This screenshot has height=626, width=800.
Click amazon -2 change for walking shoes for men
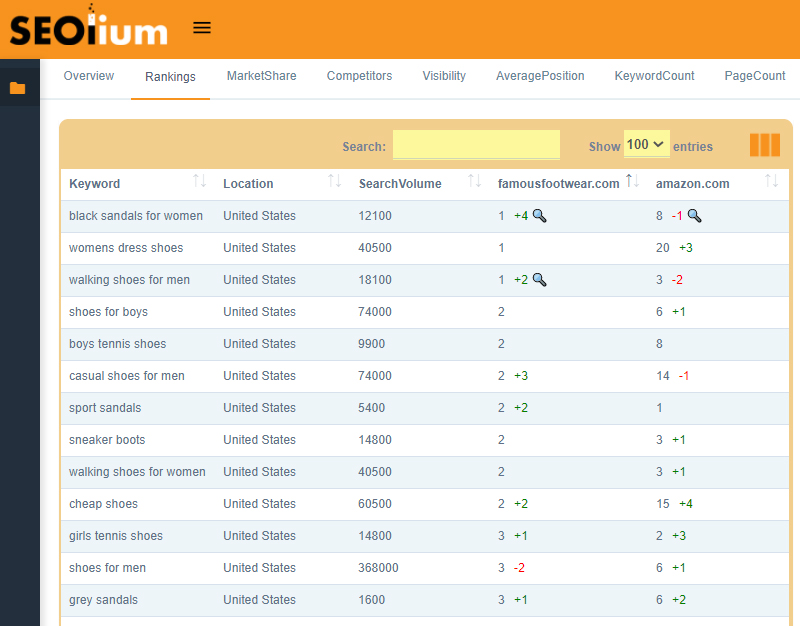click(x=677, y=280)
